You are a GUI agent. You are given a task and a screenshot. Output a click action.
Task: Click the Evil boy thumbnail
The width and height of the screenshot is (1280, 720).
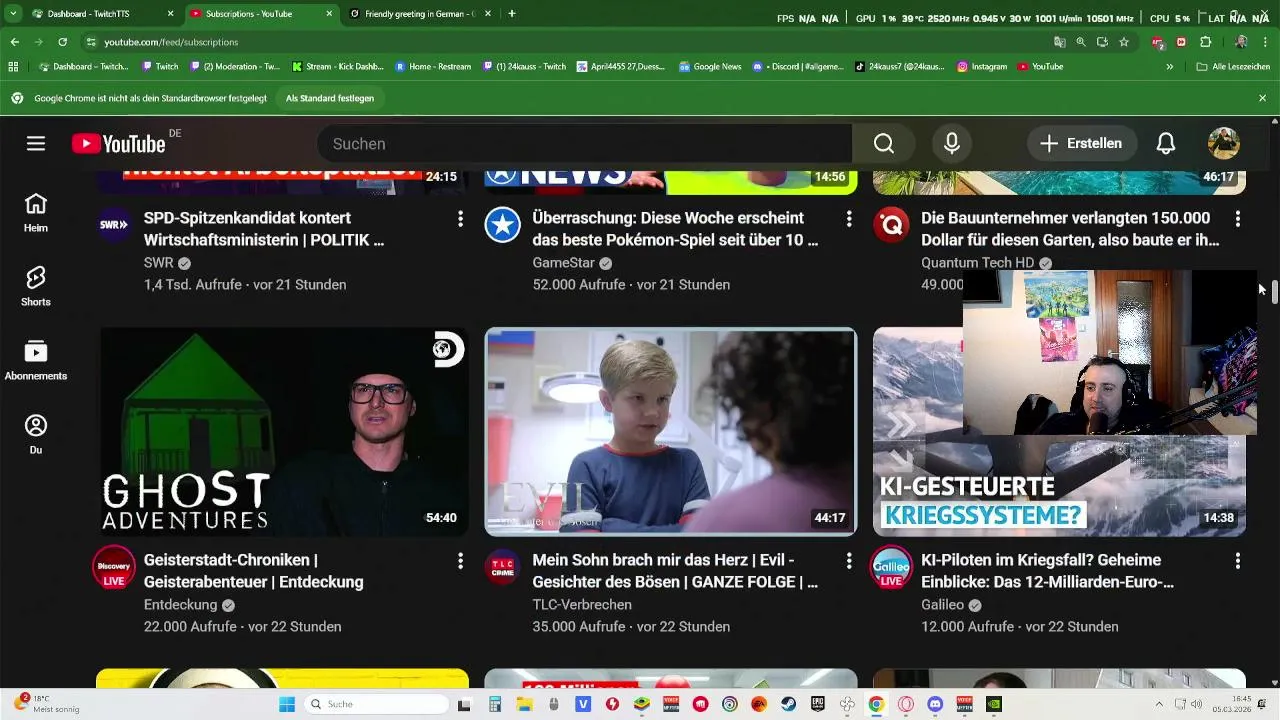click(x=671, y=432)
